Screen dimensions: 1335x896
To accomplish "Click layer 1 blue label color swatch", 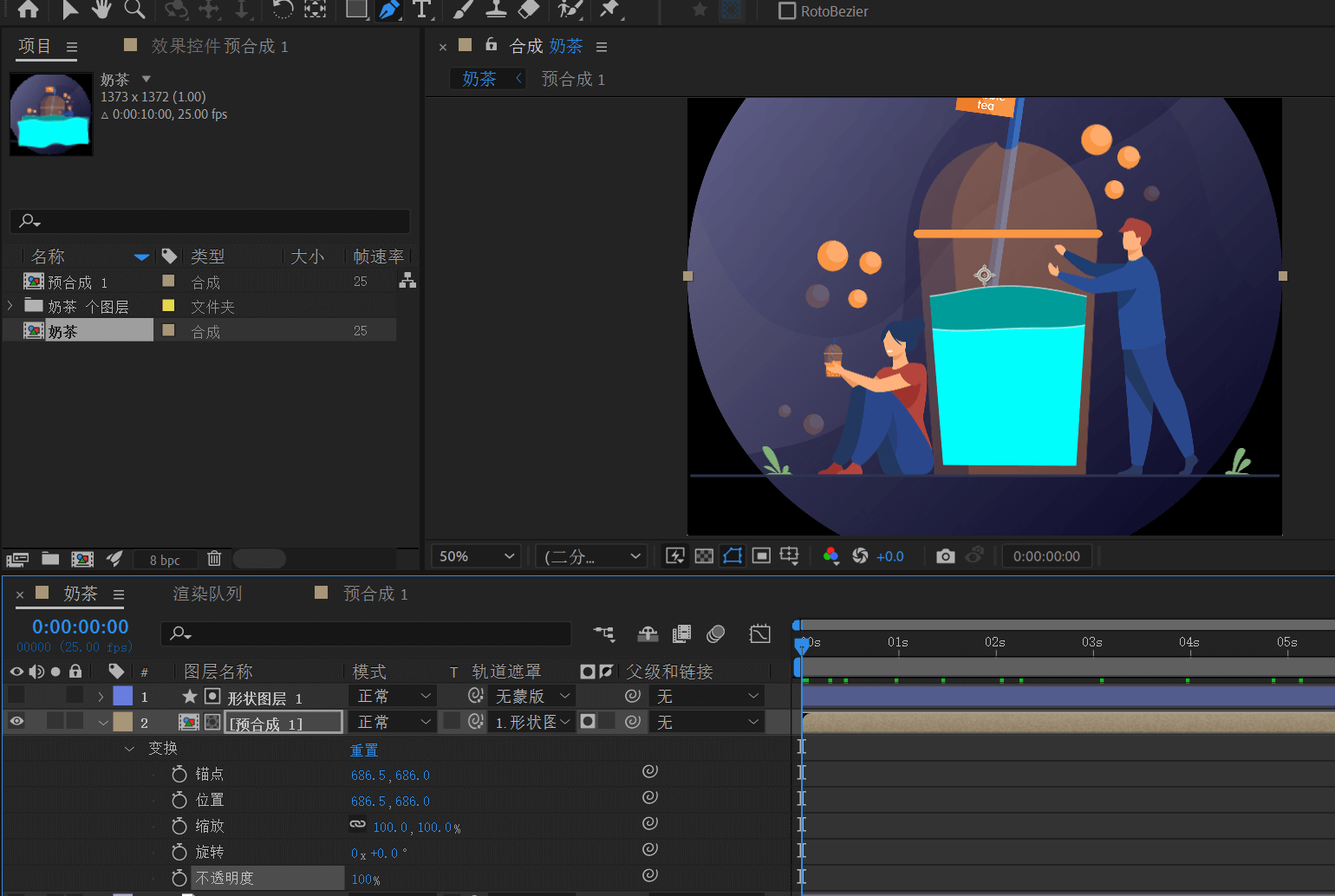I will pos(123,696).
